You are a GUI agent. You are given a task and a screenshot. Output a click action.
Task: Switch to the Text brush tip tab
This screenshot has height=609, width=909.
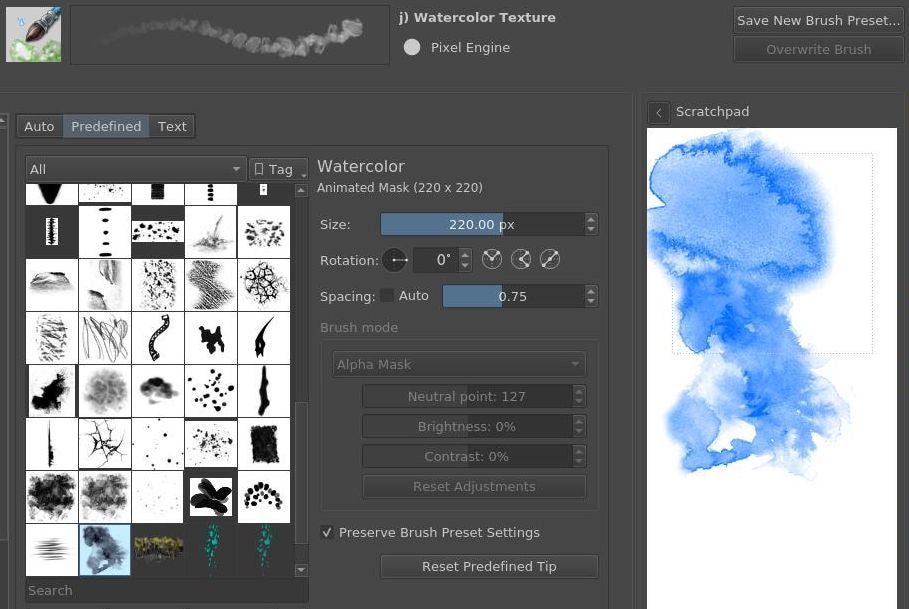172,126
